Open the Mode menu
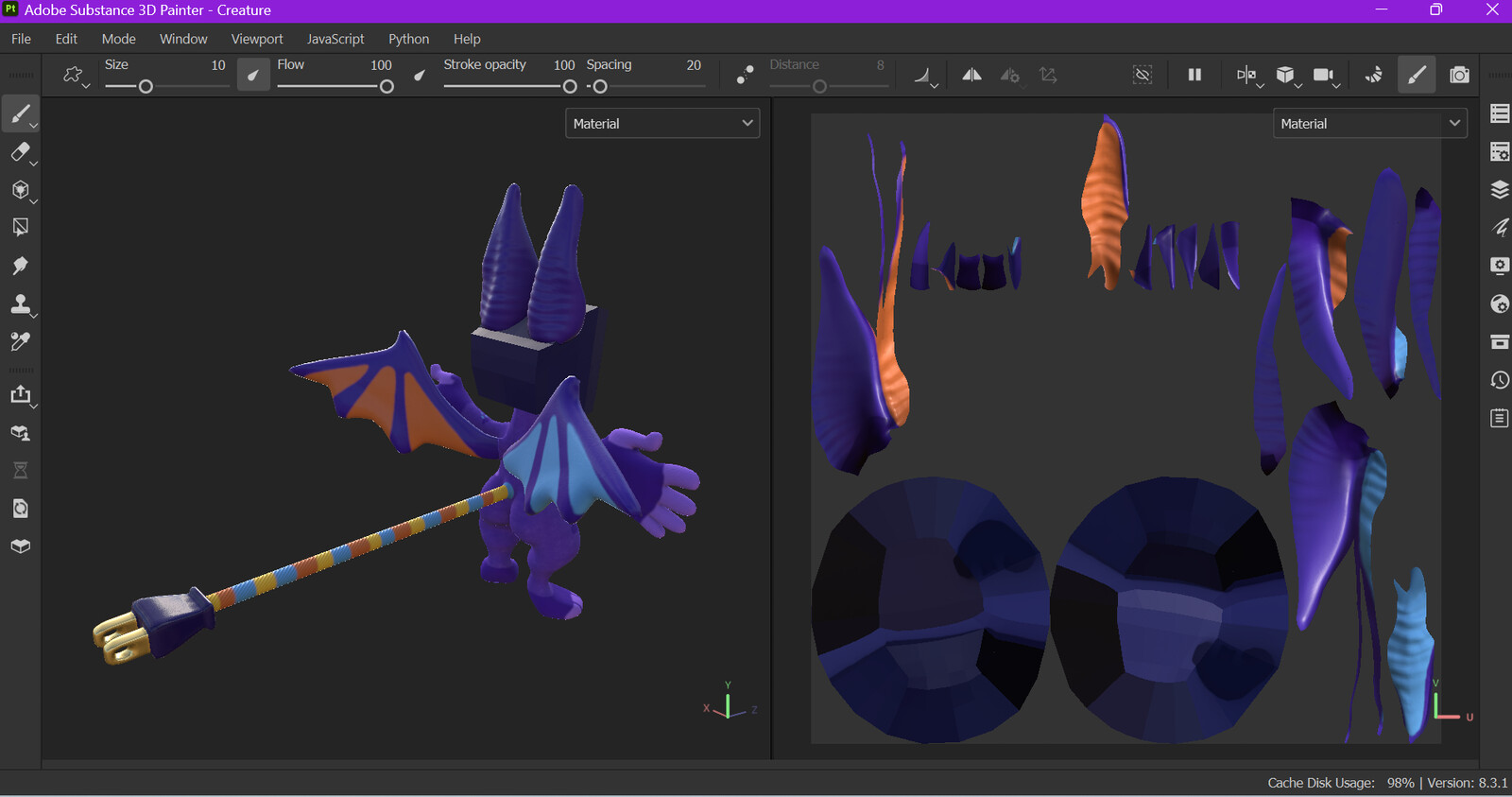 (118, 39)
